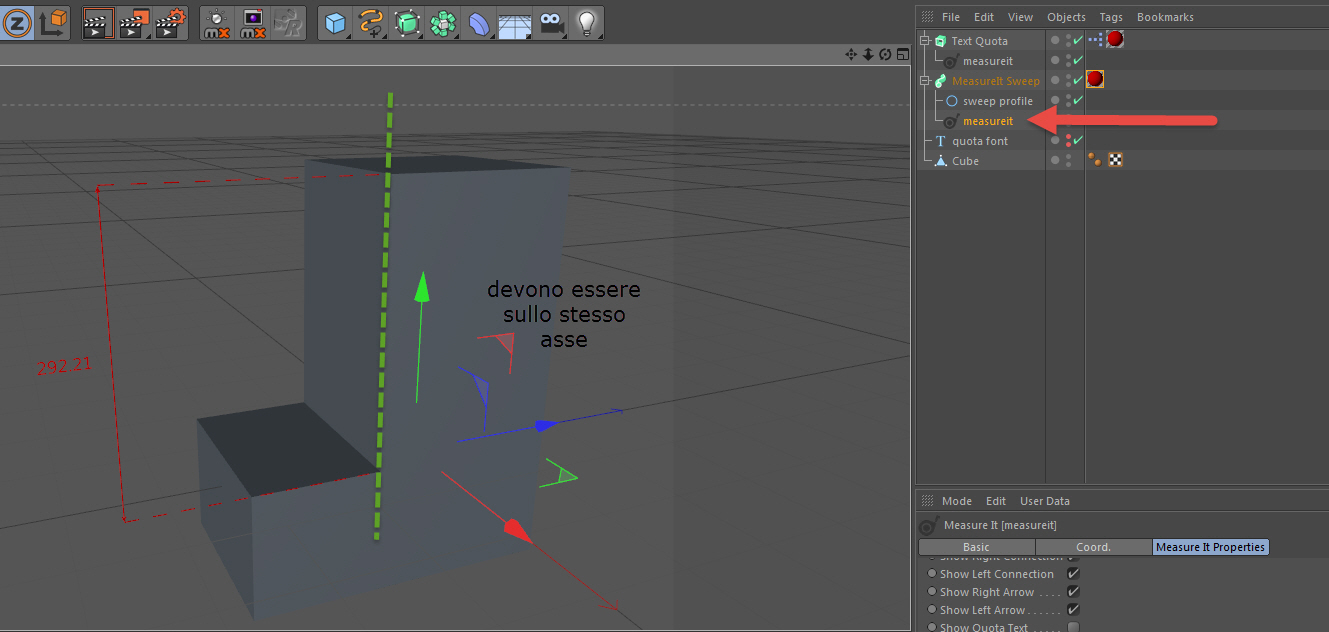Click the viewport move camera icon
The image size is (1329, 632).
click(851, 54)
